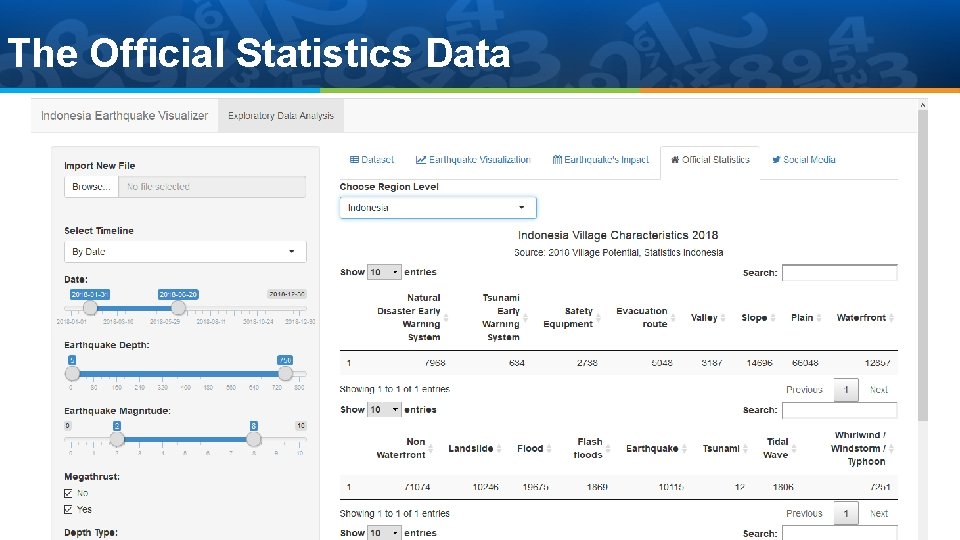The height and width of the screenshot is (540, 960).
Task: Open third table's Show entries dropdown
Action: pyautogui.click(x=384, y=533)
